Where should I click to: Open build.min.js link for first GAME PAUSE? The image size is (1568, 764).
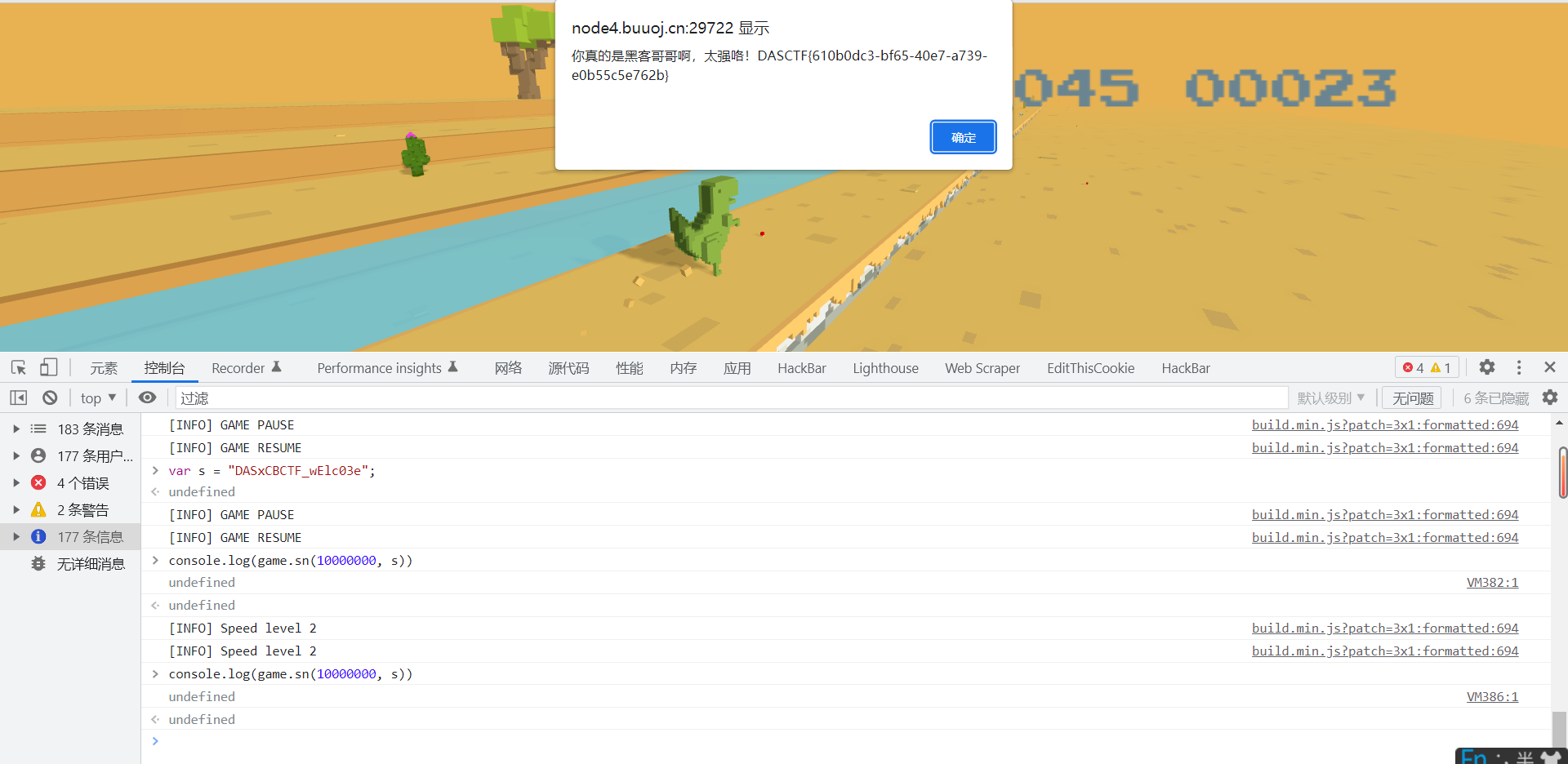click(x=1385, y=424)
